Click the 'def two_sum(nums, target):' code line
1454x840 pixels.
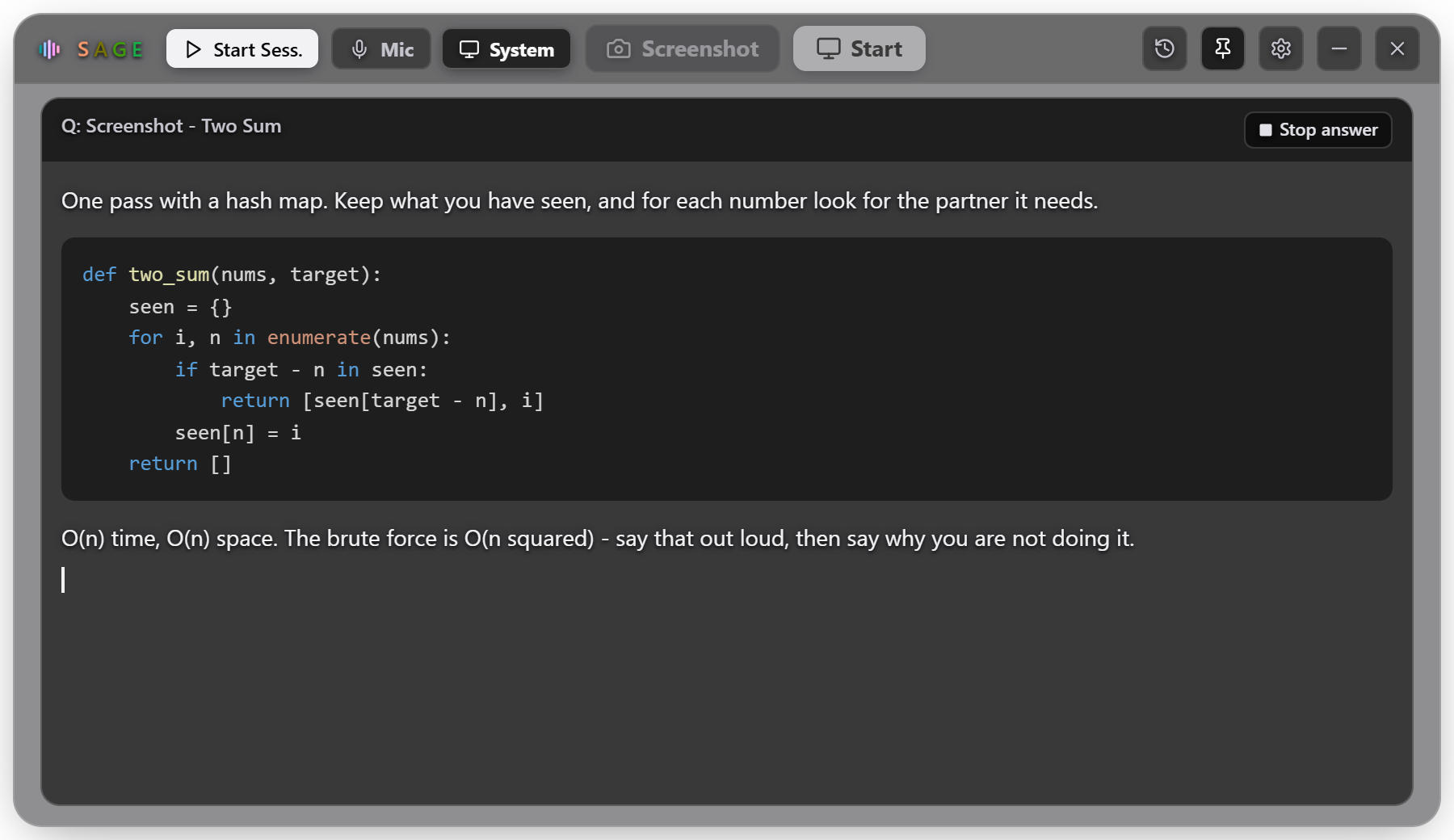[x=232, y=275]
